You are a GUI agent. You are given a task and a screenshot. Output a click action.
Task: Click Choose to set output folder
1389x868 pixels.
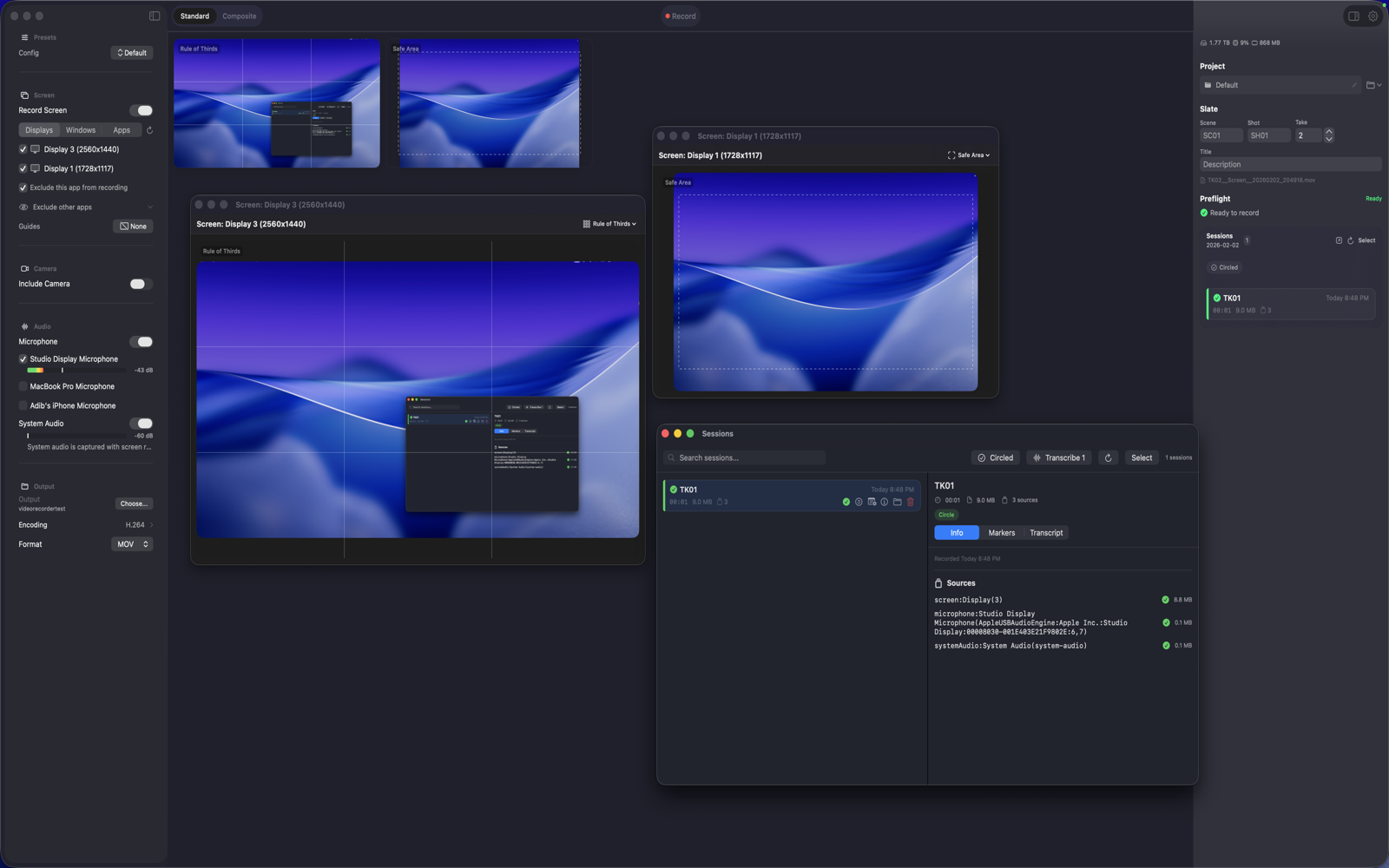coord(134,503)
